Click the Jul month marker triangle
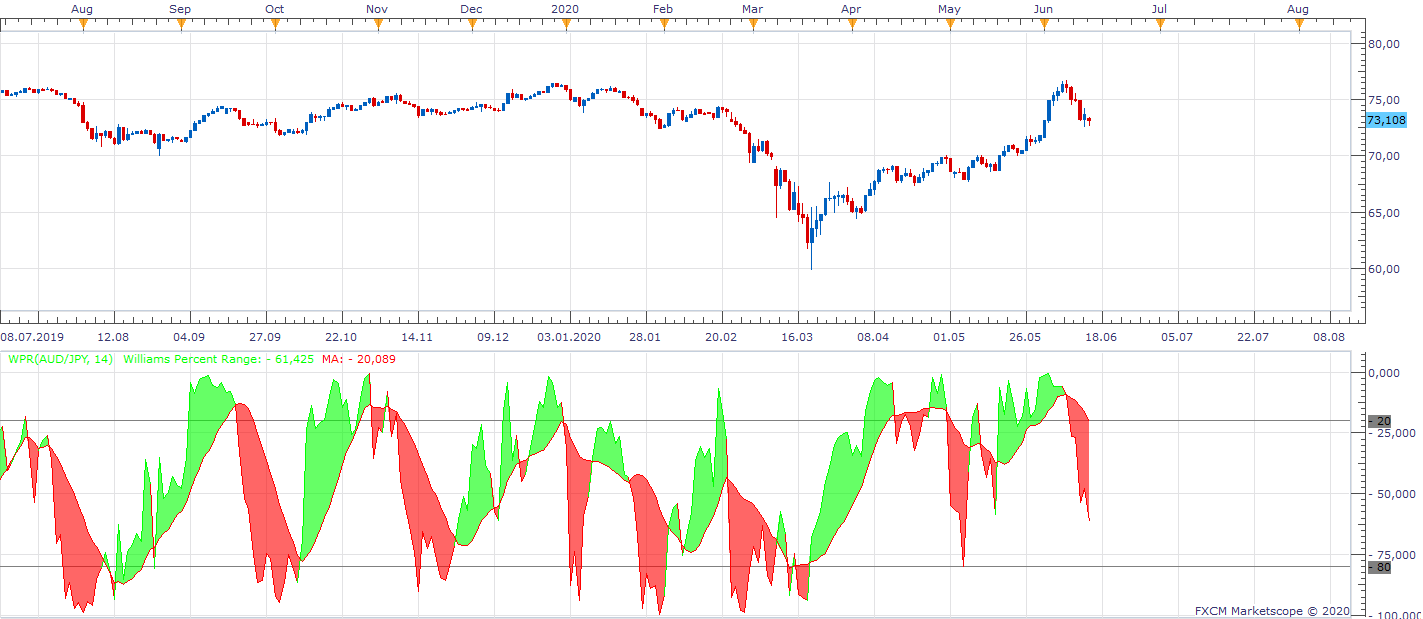Viewport: 1423px width, 619px height. coord(1160,25)
